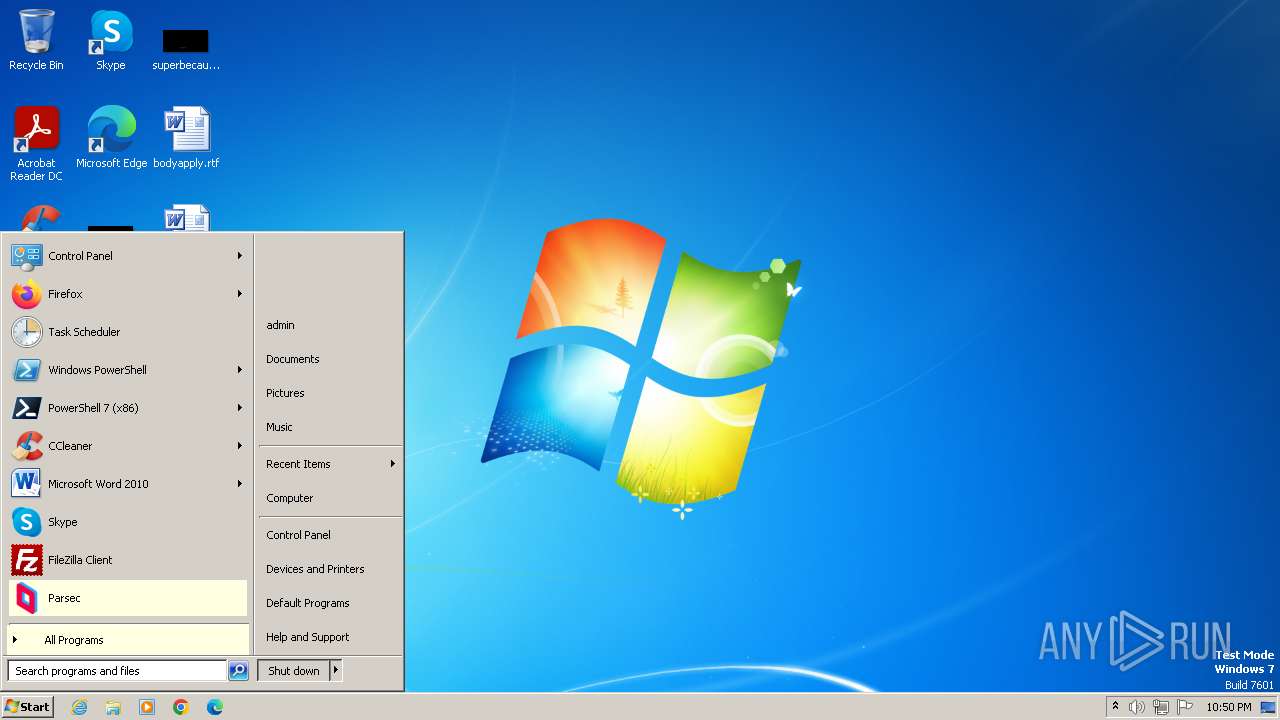Open the superbecau... desktop file

[x=186, y=48]
